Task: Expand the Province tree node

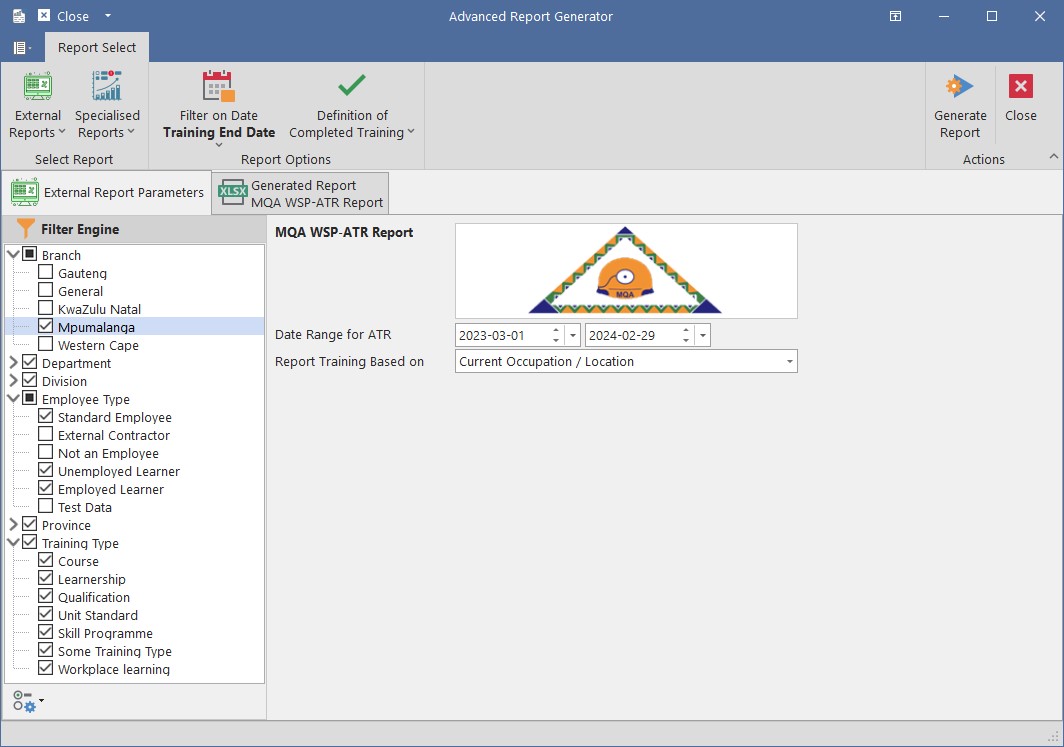Action: point(14,524)
